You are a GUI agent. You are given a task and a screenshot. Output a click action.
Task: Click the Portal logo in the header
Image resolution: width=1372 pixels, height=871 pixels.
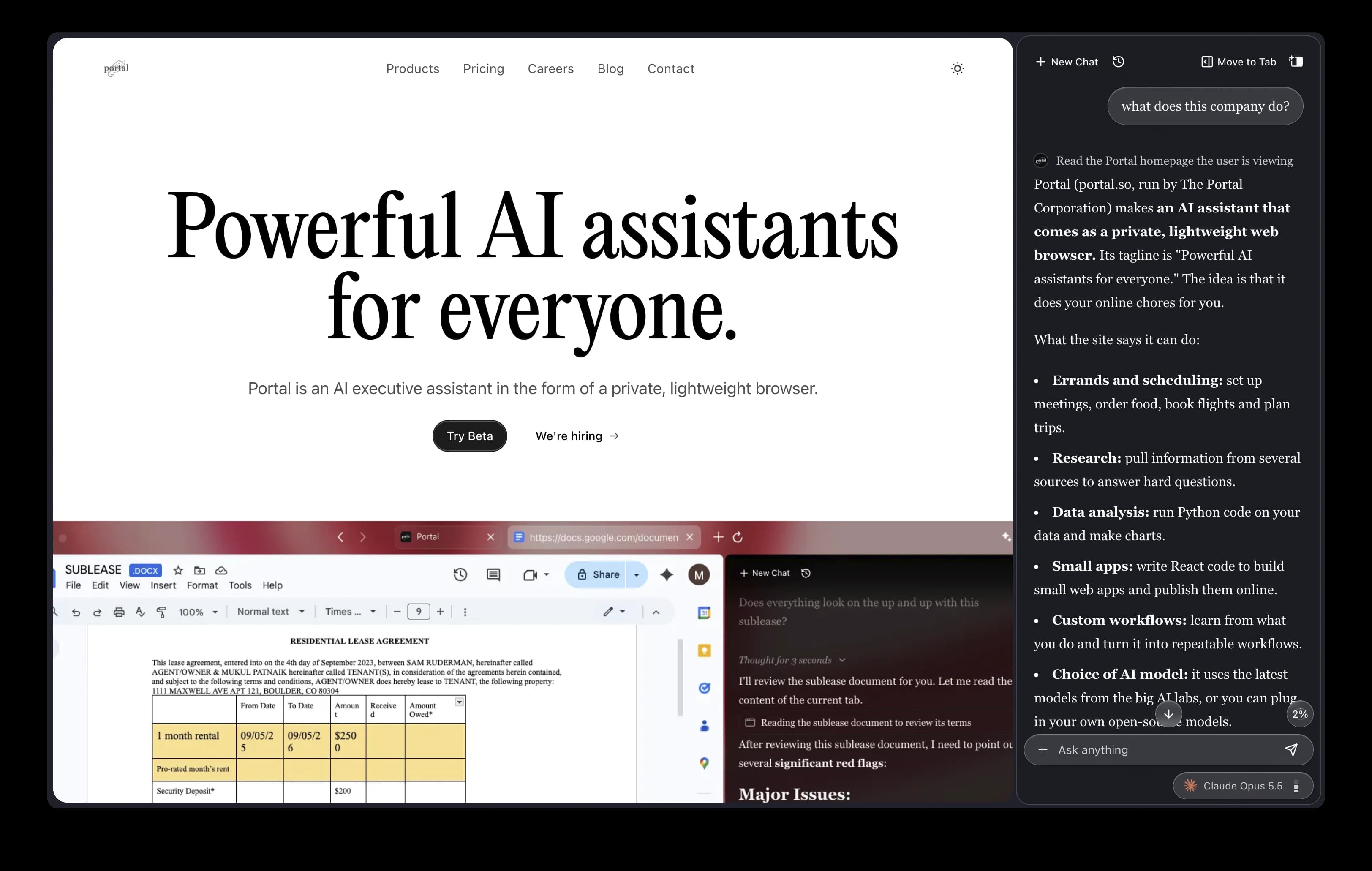tap(116, 68)
